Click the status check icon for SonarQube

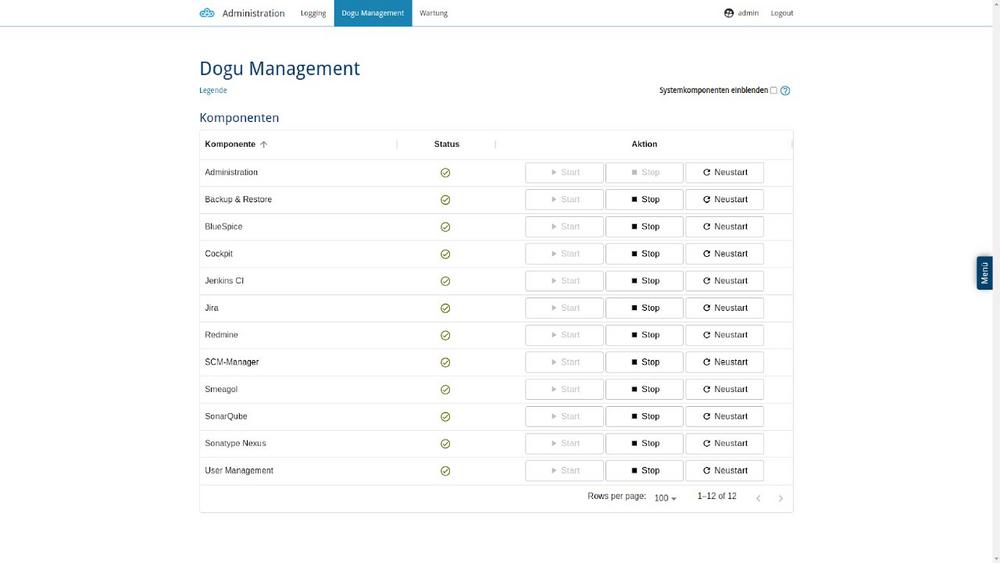445,416
